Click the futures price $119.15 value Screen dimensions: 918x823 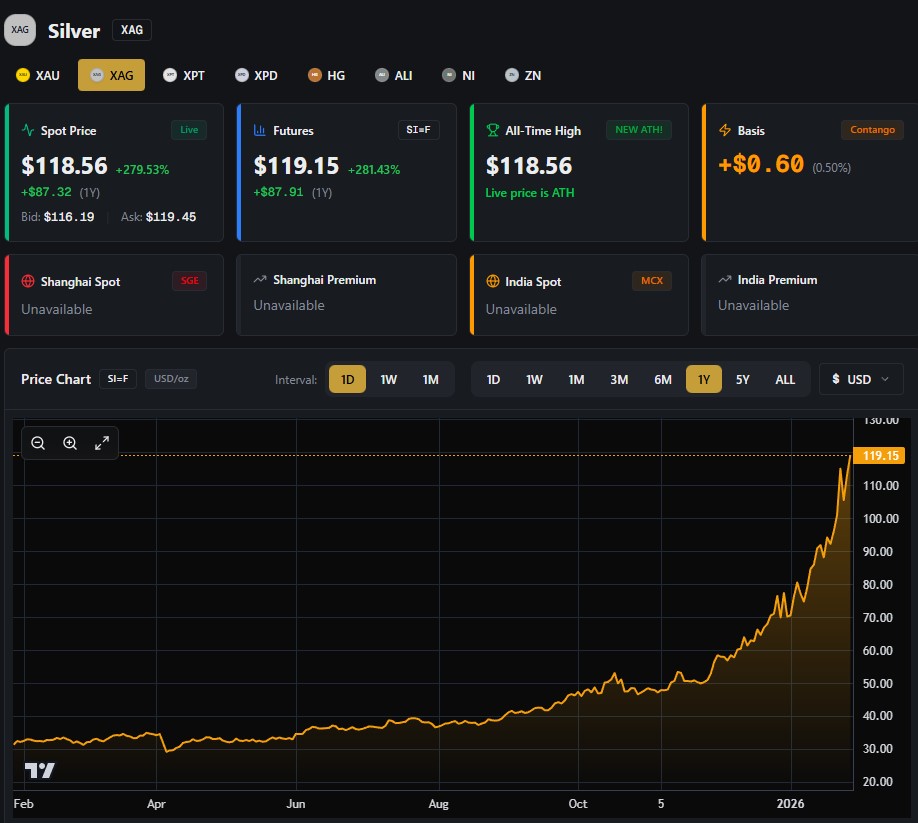[296, 166]
